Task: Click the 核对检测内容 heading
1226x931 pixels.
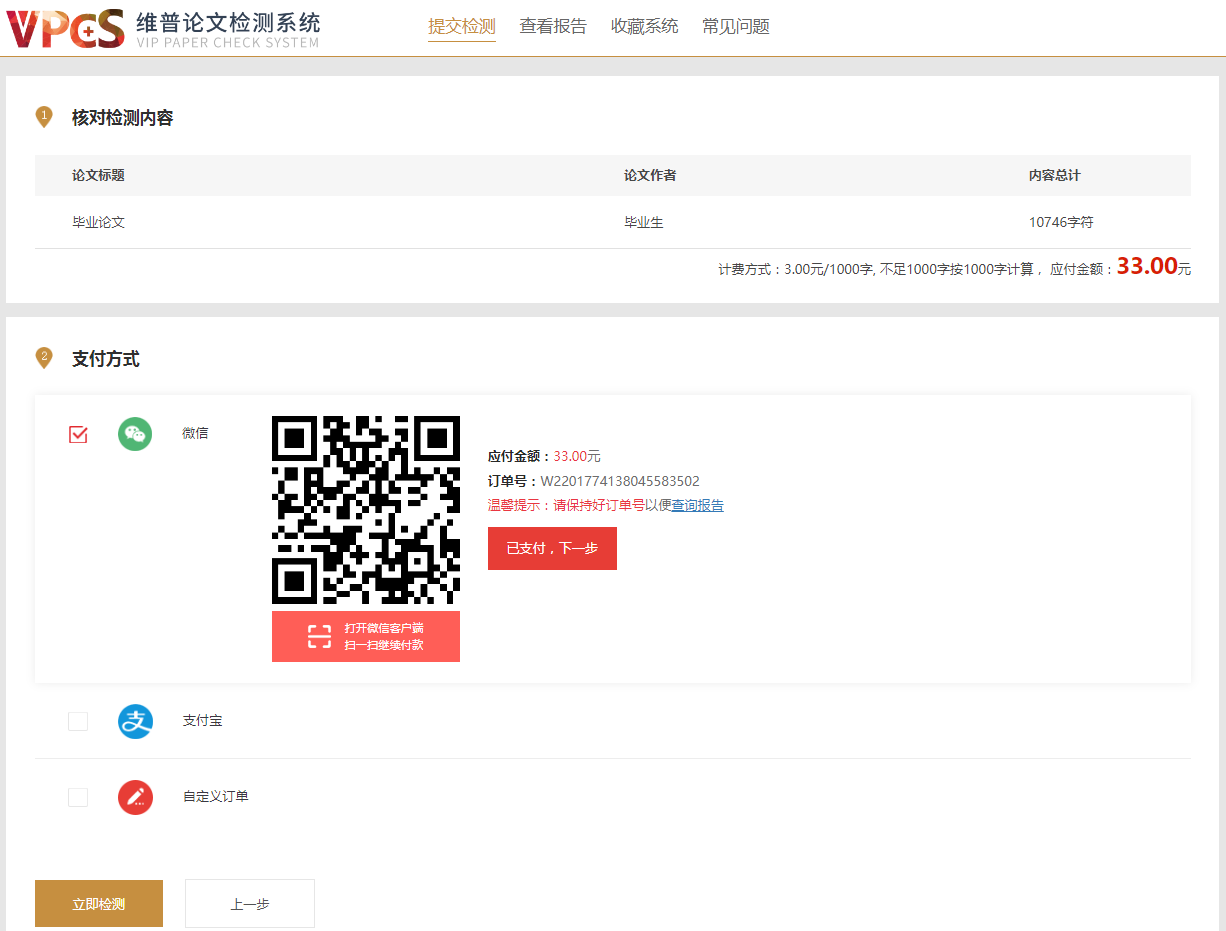Action: (x=123, y=118)
